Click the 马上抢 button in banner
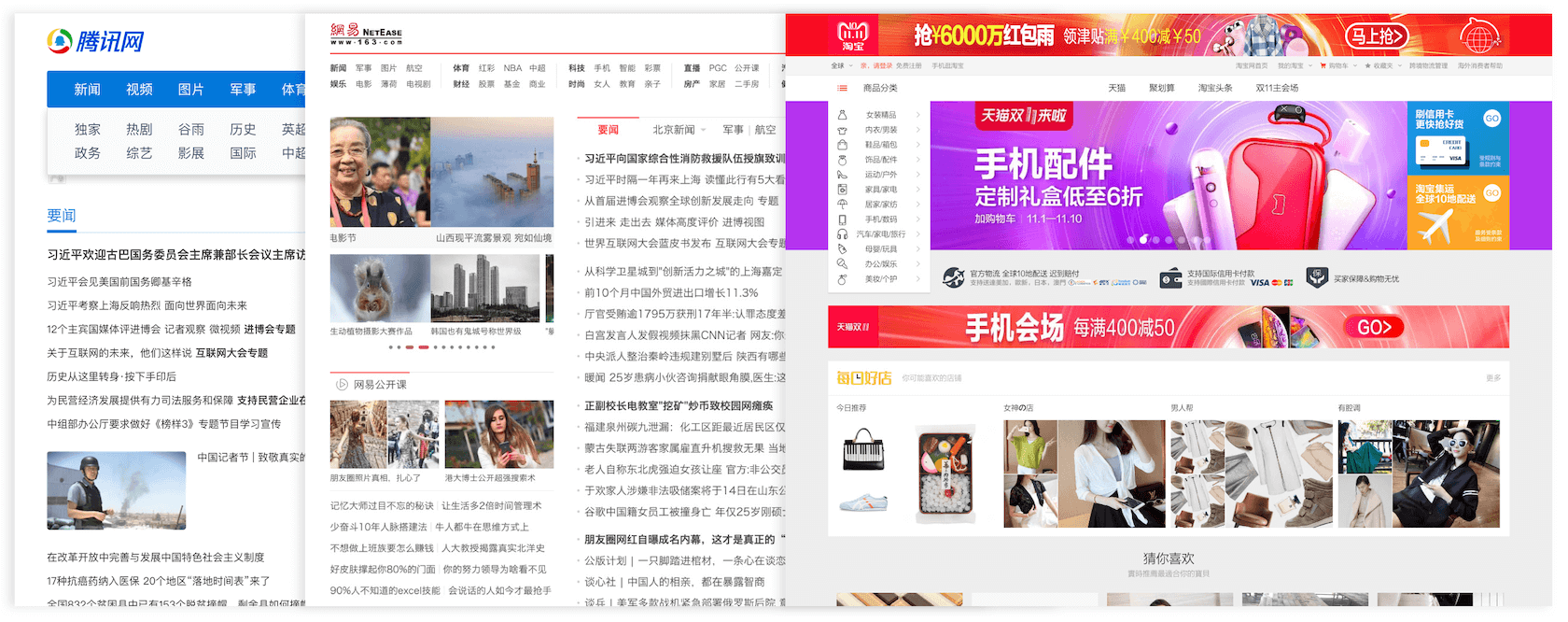Image resolution: width=1568 pixels, height=622 pixels. [1375, 36]
